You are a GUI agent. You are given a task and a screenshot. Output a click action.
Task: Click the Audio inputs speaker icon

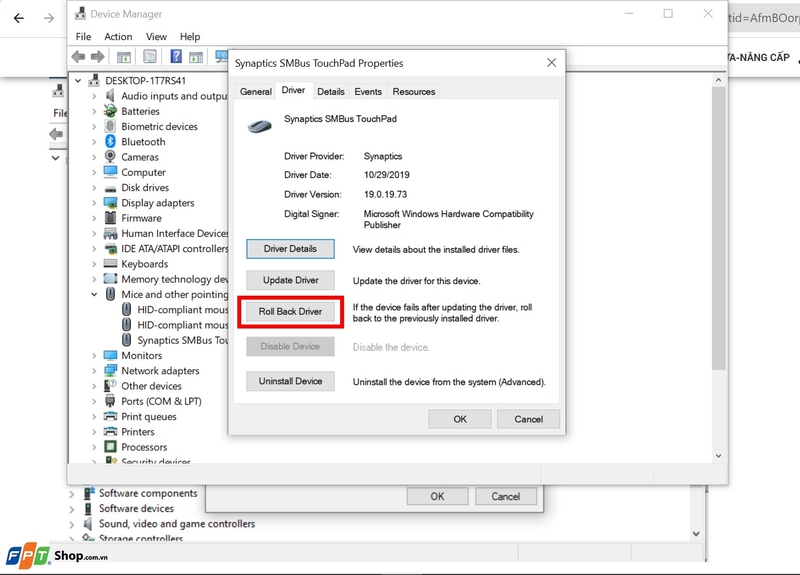[110, 95]
